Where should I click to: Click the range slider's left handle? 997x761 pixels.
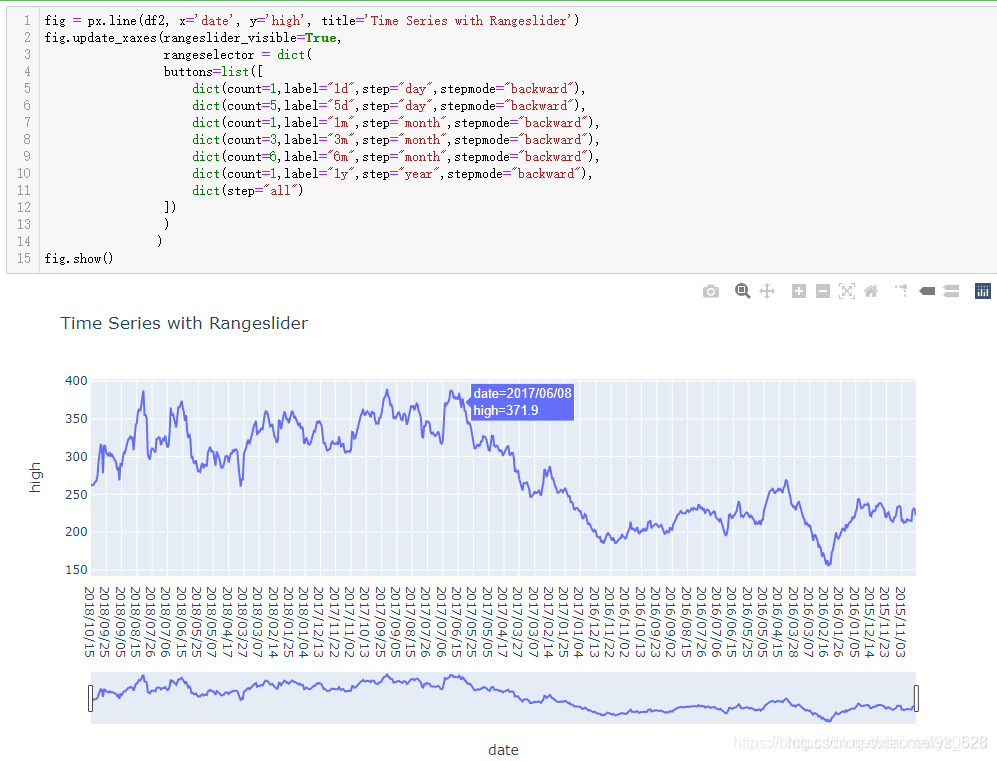tap(90, 698)
